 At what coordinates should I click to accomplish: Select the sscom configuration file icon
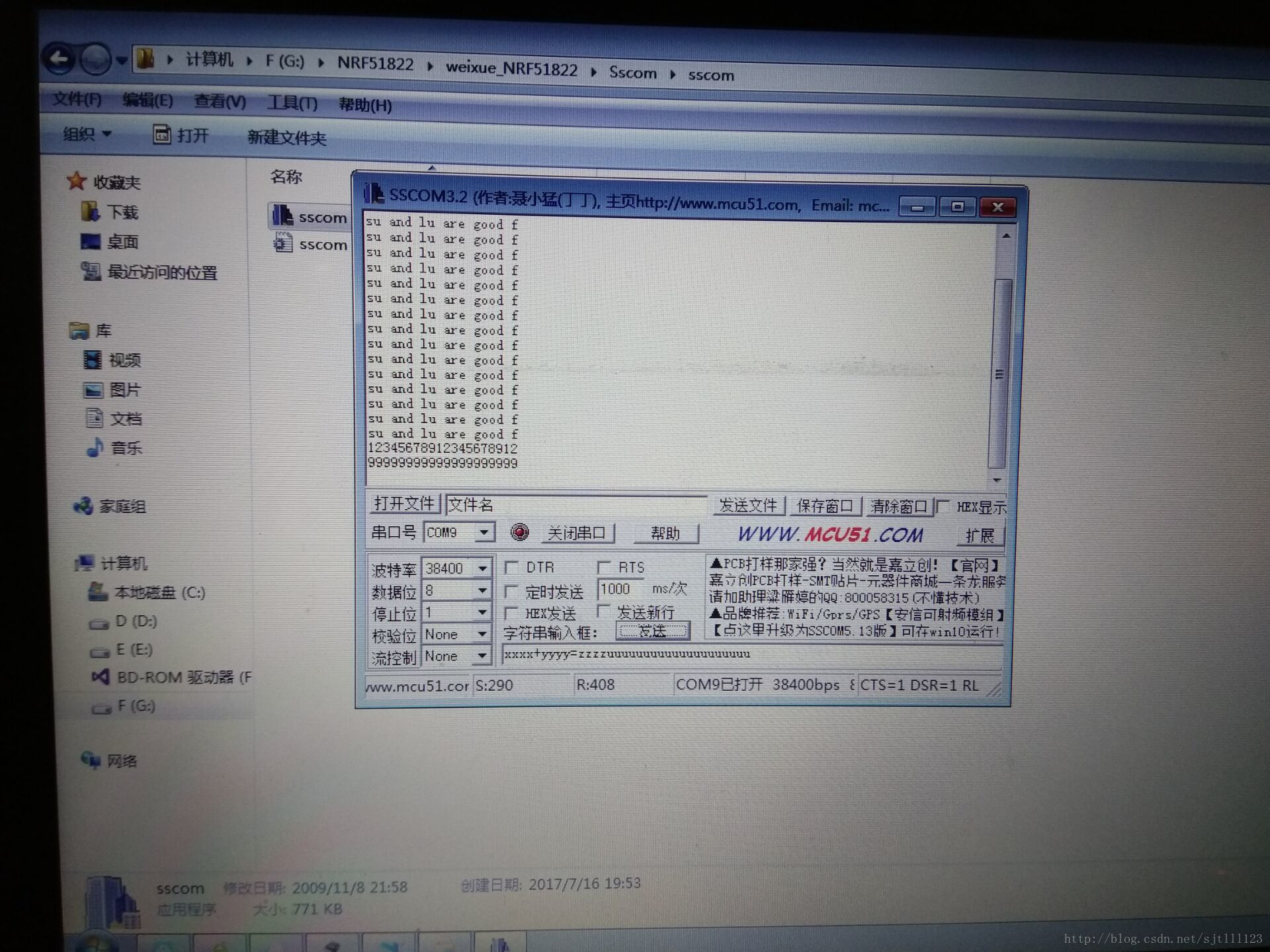[x=282, y=243]
